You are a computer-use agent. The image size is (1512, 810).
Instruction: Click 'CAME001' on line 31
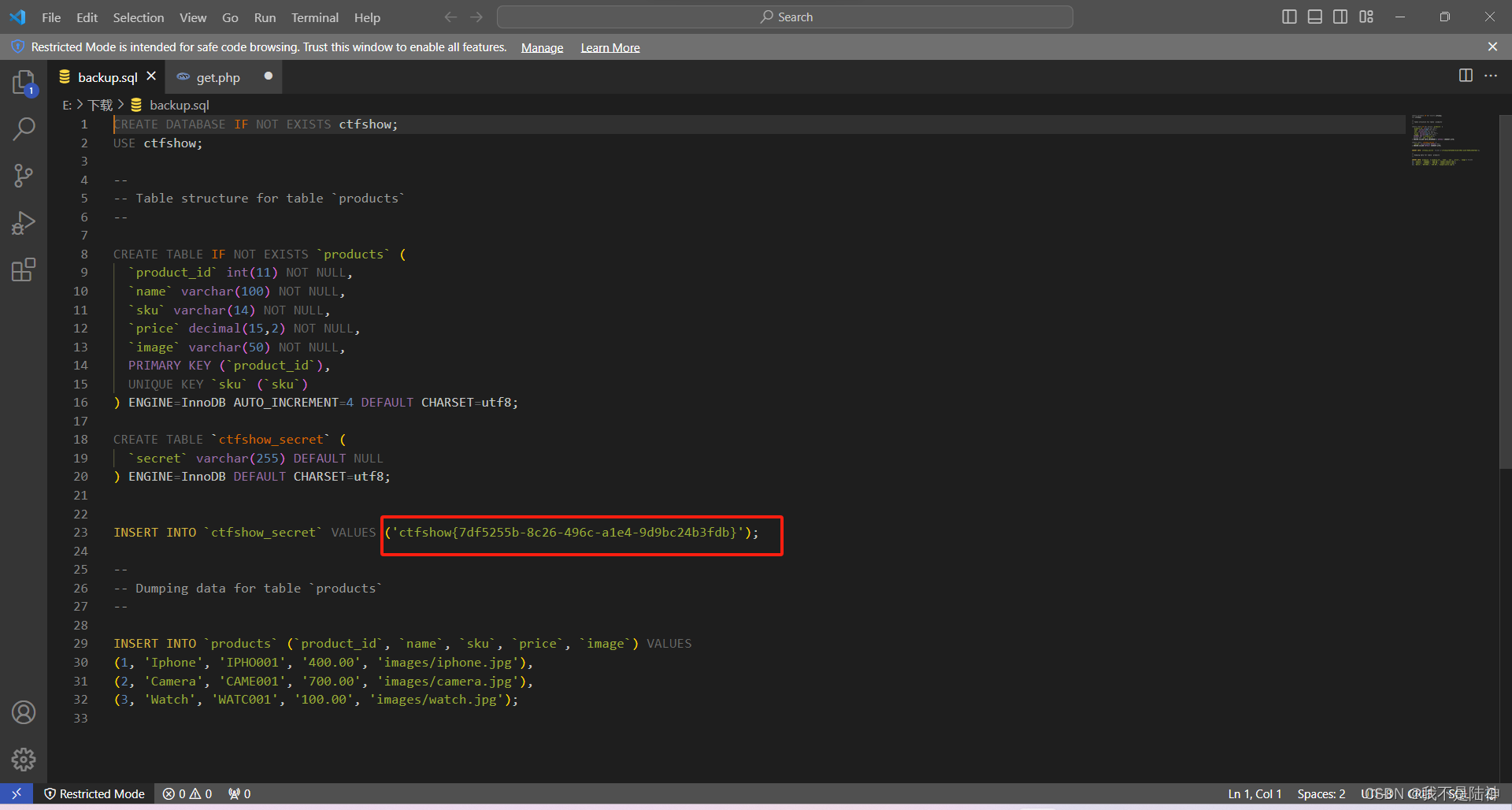pyautogui.click(x=253, y=682)
